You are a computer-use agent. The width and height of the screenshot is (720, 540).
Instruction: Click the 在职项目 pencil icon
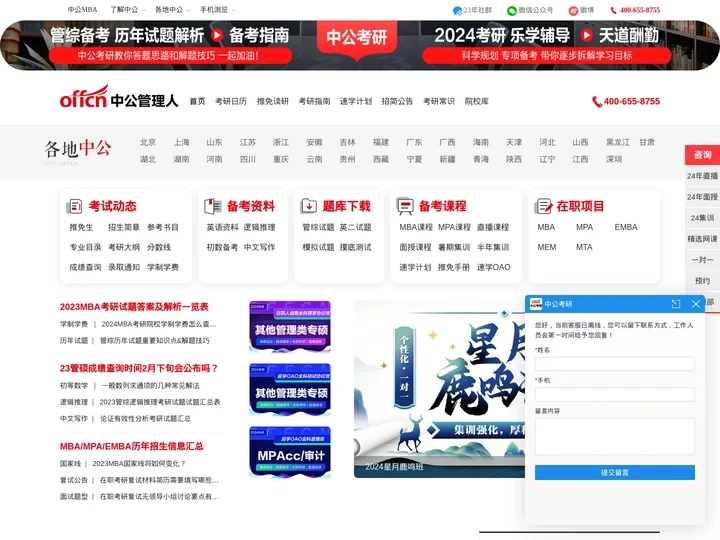[543, 206]
